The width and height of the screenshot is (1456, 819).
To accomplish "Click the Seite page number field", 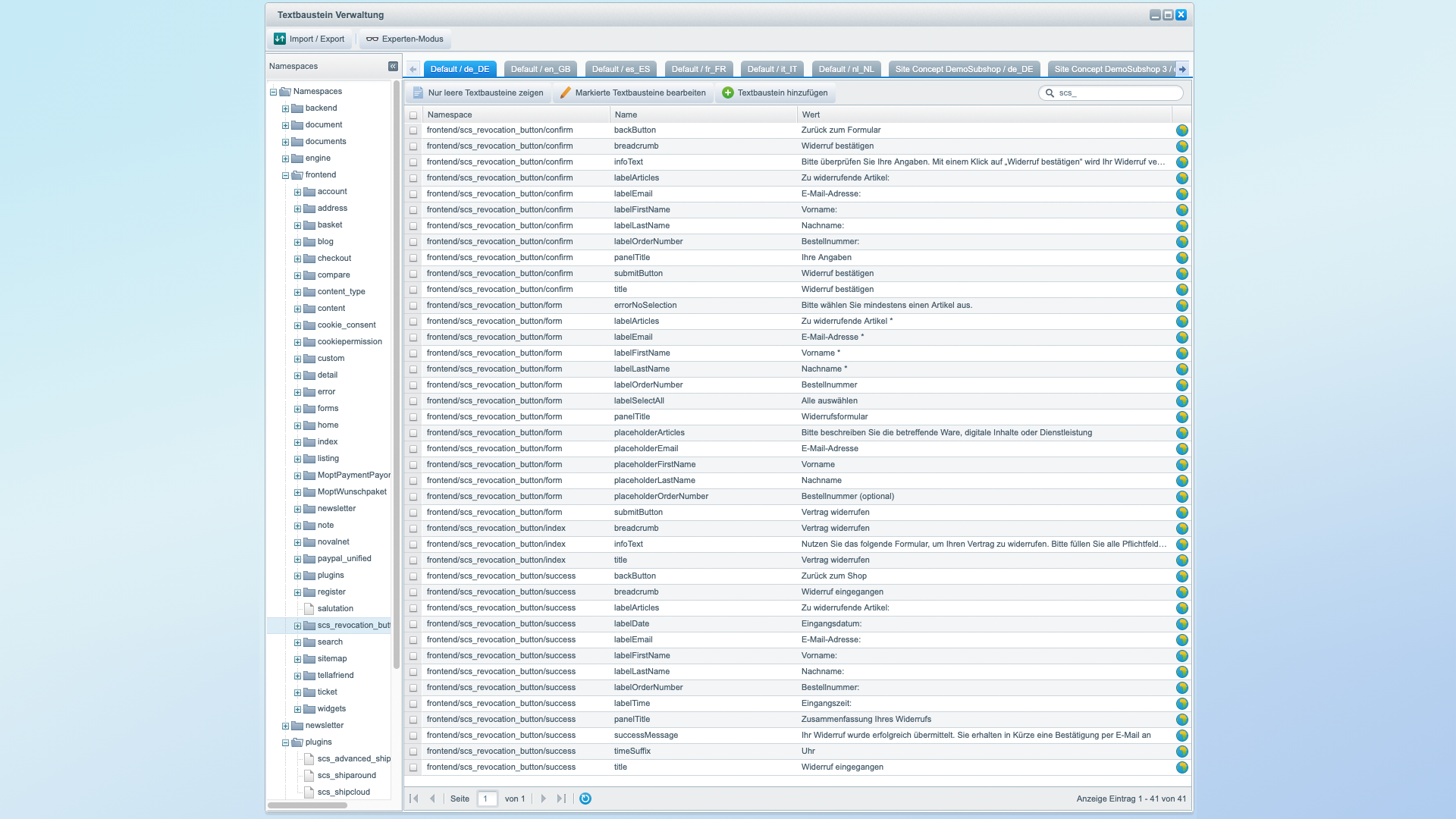I will [x=487, y=799].
